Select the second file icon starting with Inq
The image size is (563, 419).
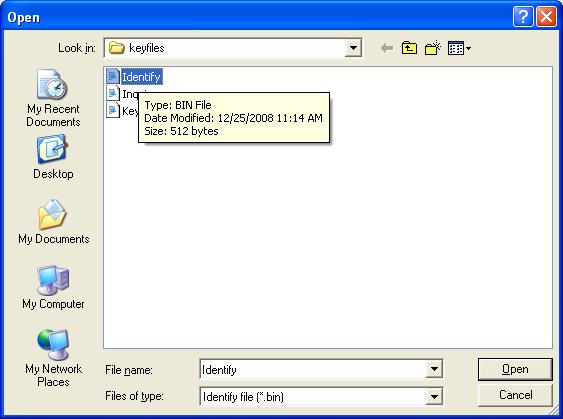[113, 94]
